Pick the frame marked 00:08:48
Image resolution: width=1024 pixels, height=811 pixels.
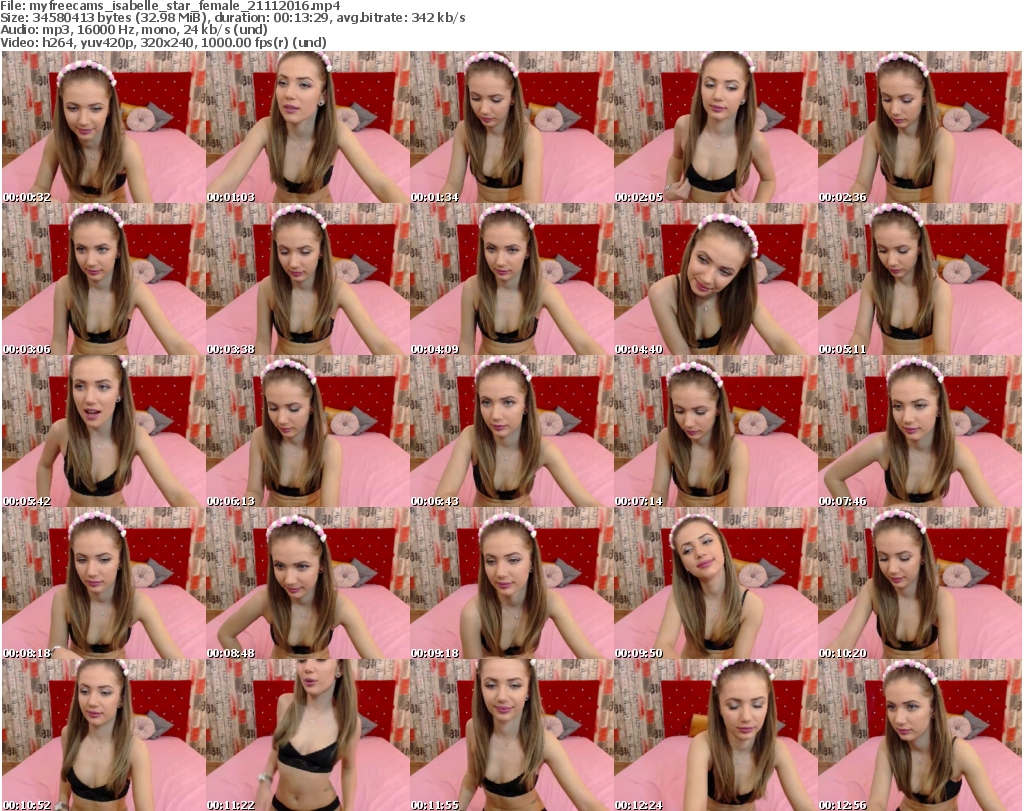pos(308,584)
